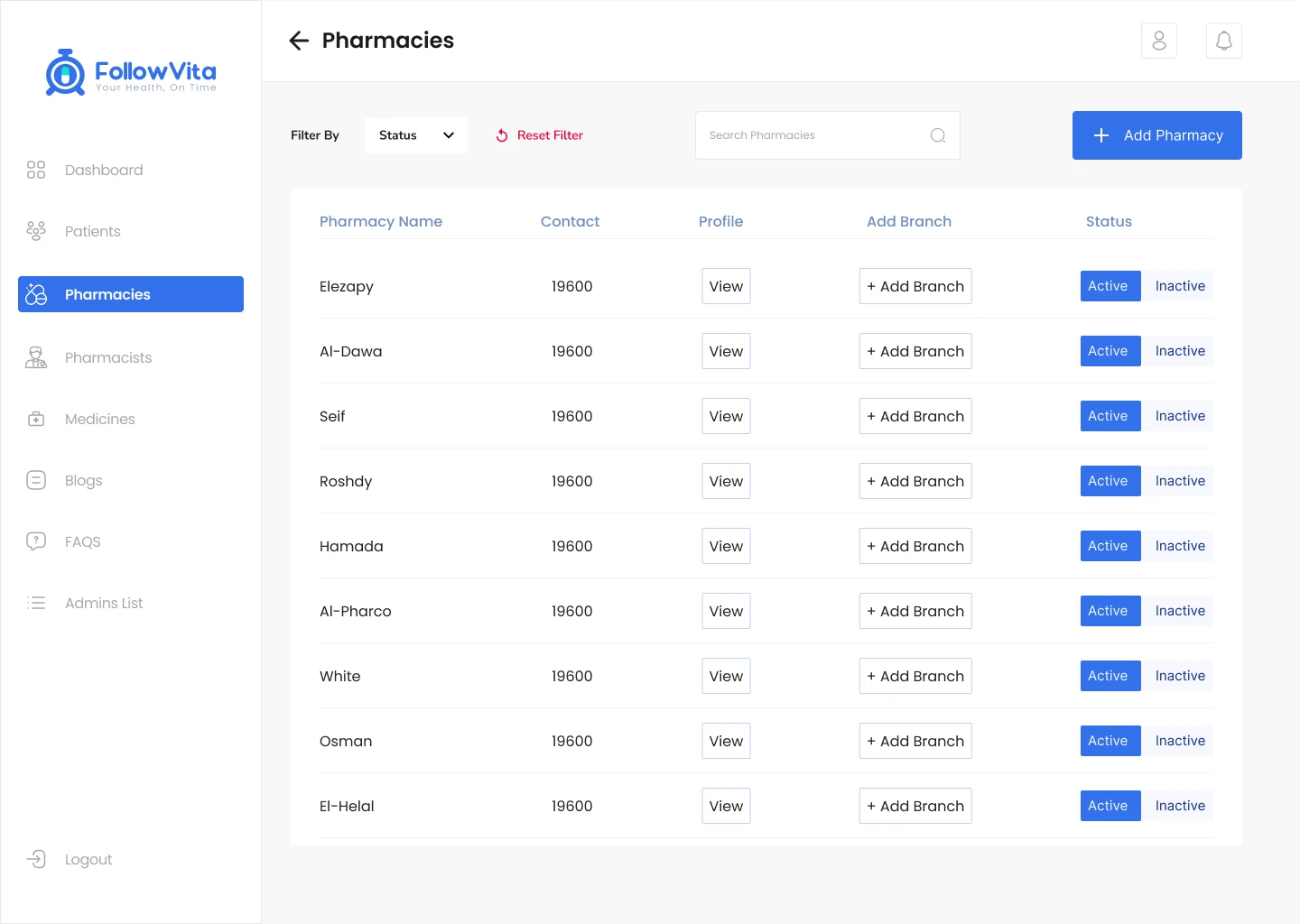1300x924 pixels.
Task: Go to Pharmacists in the sidebar
Action: [107, 357]
